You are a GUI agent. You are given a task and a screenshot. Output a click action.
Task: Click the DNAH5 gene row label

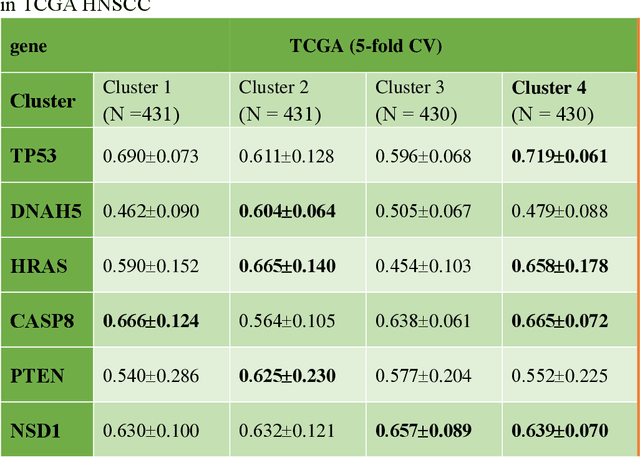pyautogui.click(x=46, y=211)
